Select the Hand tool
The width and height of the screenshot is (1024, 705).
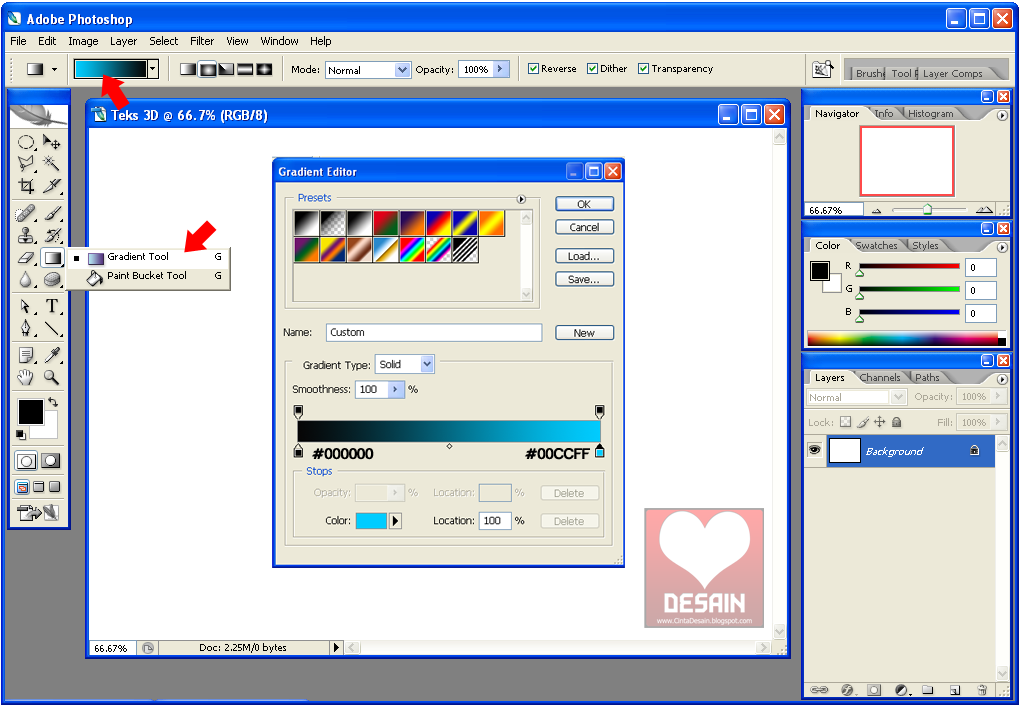point(25,377)
